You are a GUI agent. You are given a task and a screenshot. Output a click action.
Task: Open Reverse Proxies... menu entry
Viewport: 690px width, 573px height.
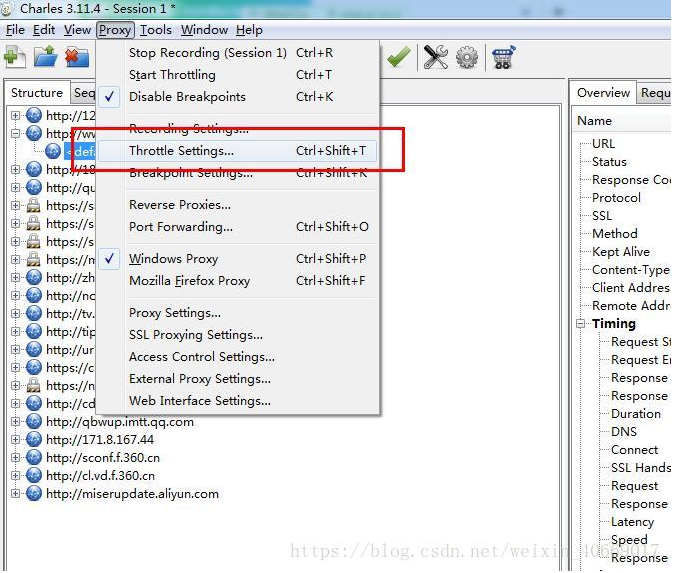click(238, 205)
